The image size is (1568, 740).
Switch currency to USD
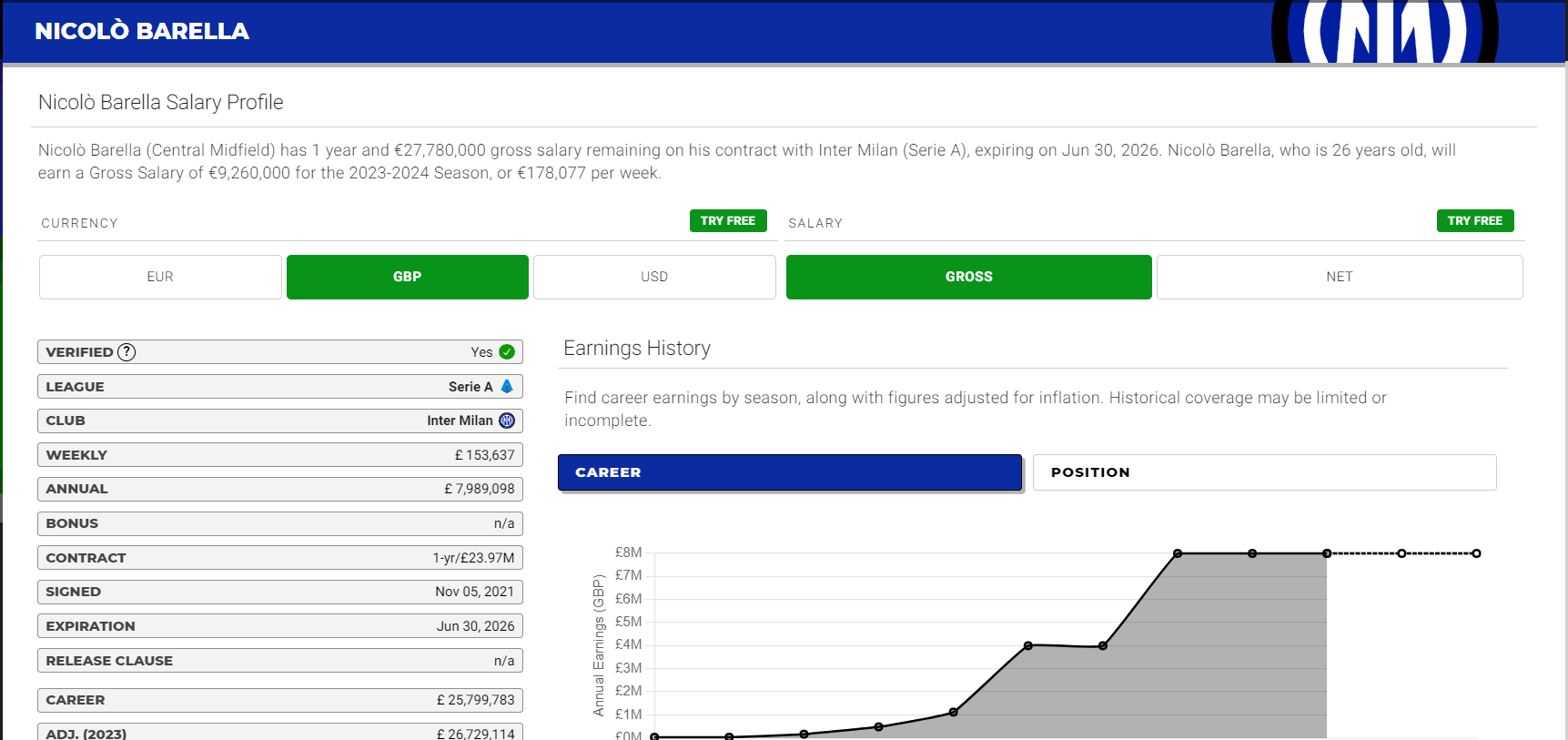[x=654, y=277]
